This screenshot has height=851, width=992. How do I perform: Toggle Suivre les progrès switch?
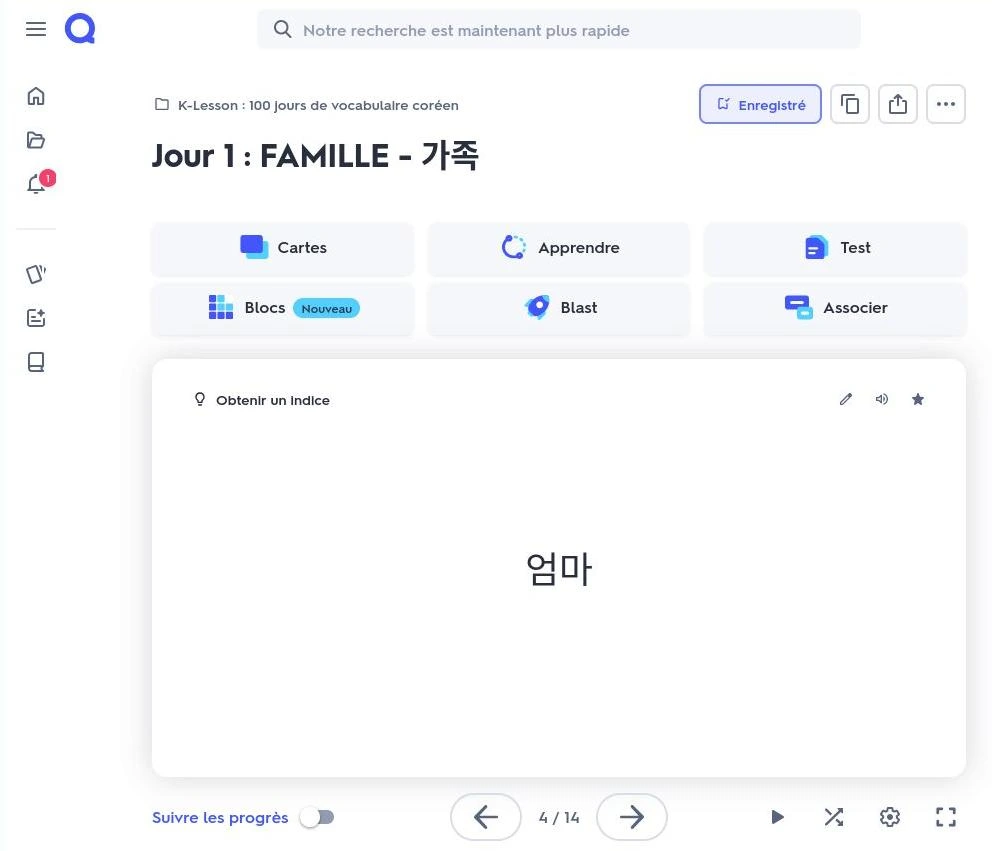(318, 817)
